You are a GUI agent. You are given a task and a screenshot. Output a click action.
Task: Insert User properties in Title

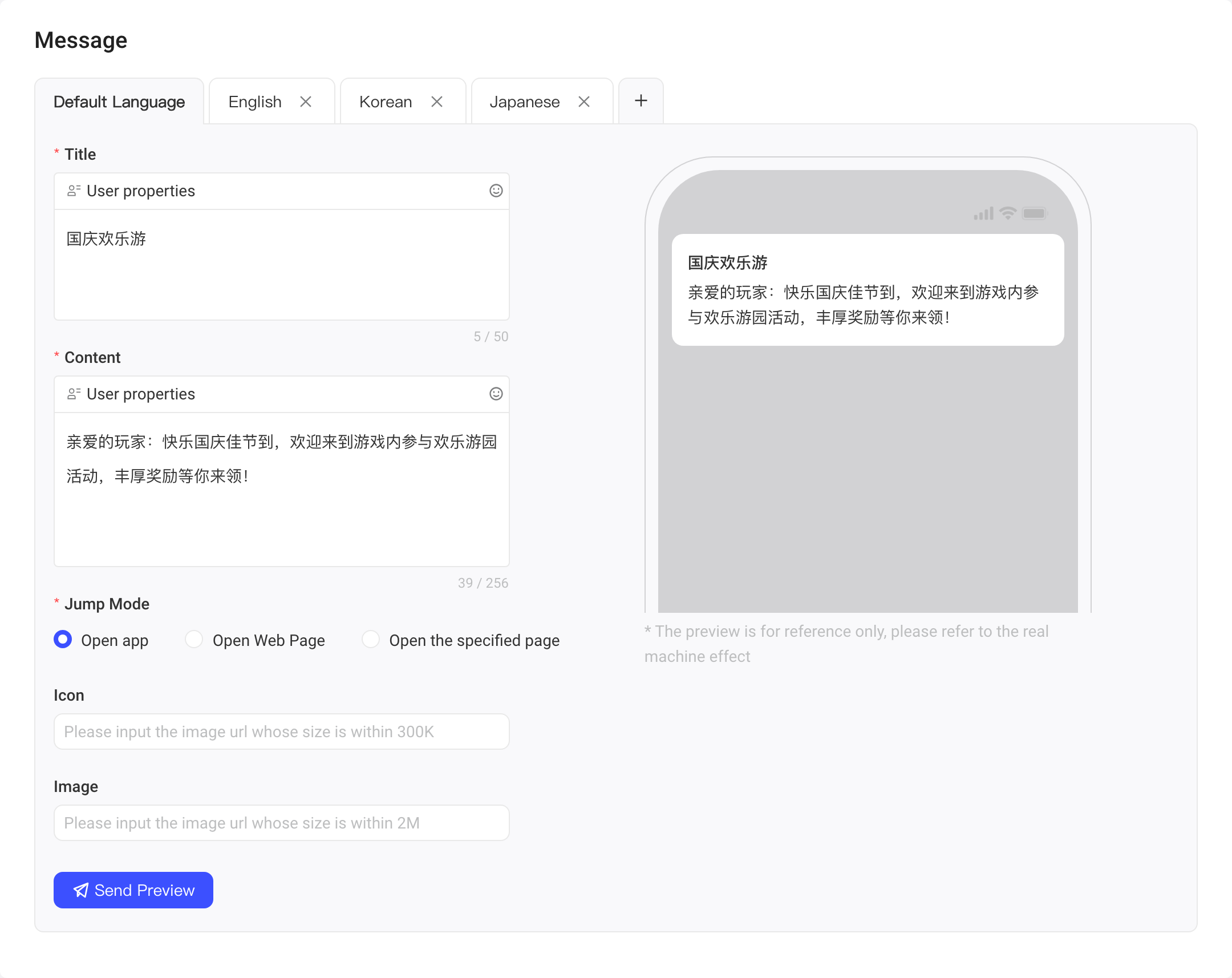[131, 191]
